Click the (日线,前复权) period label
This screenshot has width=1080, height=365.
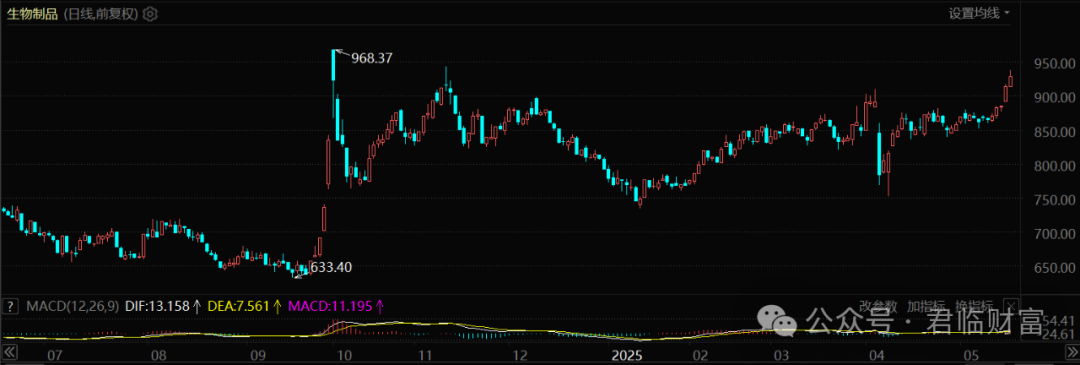[x=102, y=14]
